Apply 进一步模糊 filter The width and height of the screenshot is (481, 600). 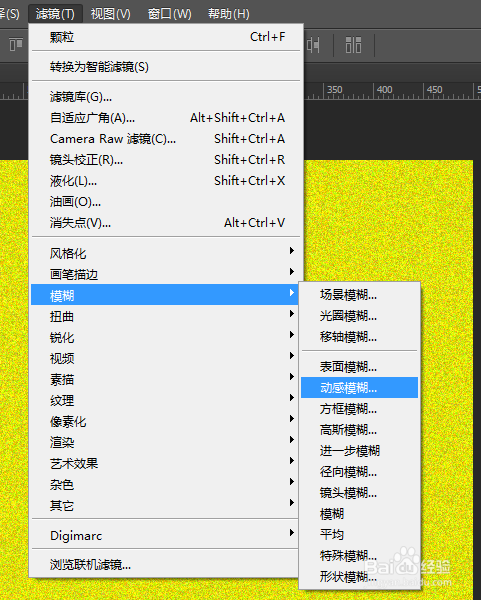point(359,450)
